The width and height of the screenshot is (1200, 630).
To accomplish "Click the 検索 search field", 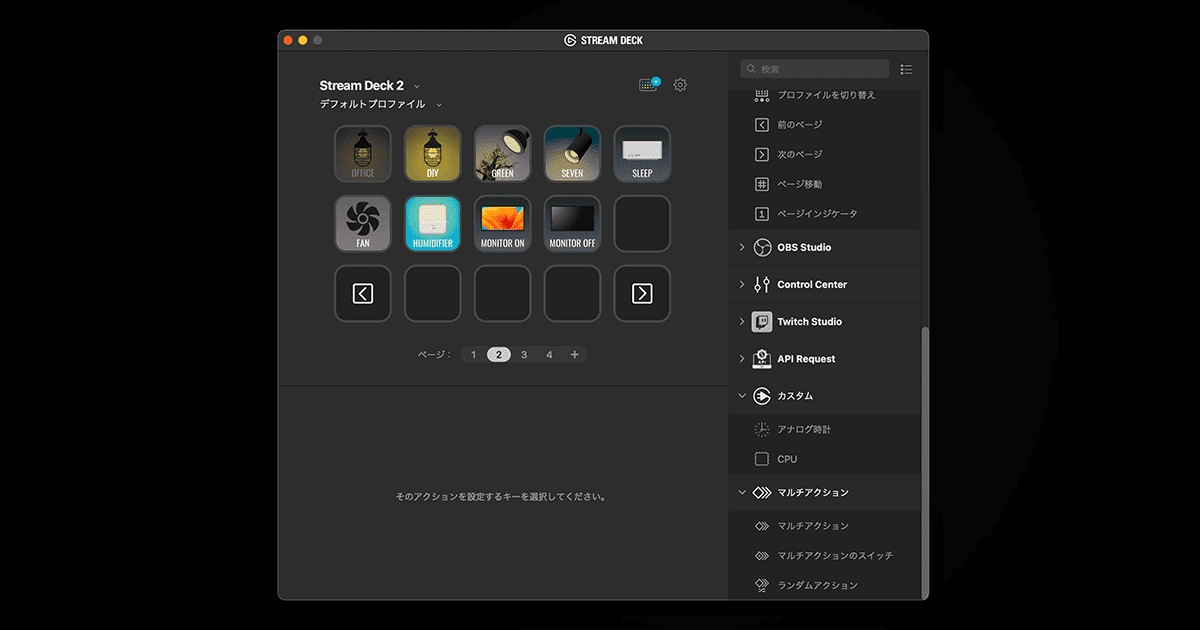I will pyautogui.click(x=814, y=69).
